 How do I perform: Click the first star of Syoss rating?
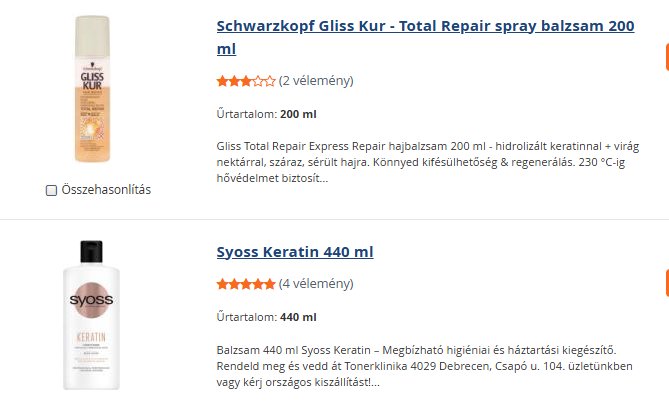(222, 284)
